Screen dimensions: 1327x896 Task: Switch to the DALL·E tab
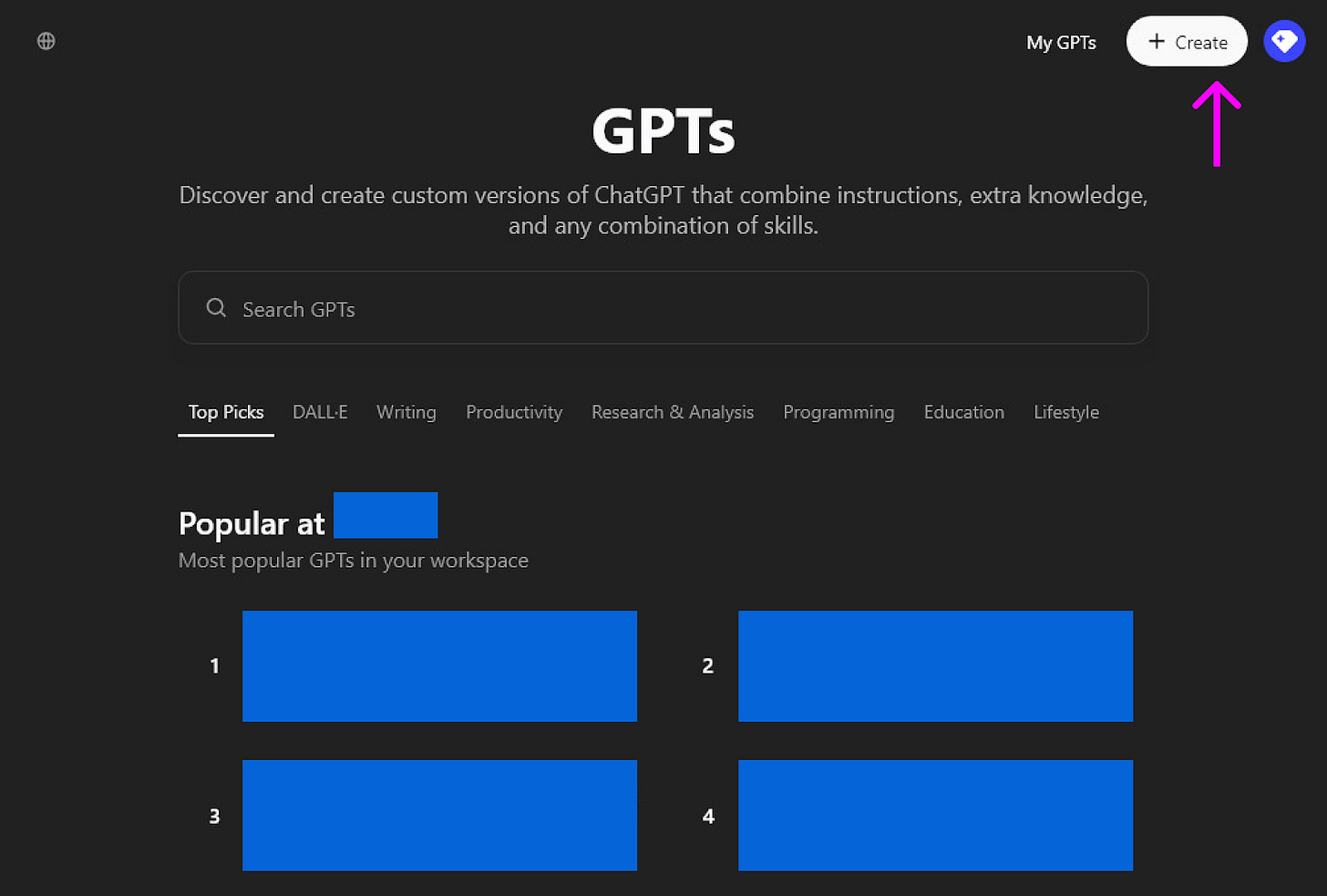pyautogui.click(x=320, y=412)
